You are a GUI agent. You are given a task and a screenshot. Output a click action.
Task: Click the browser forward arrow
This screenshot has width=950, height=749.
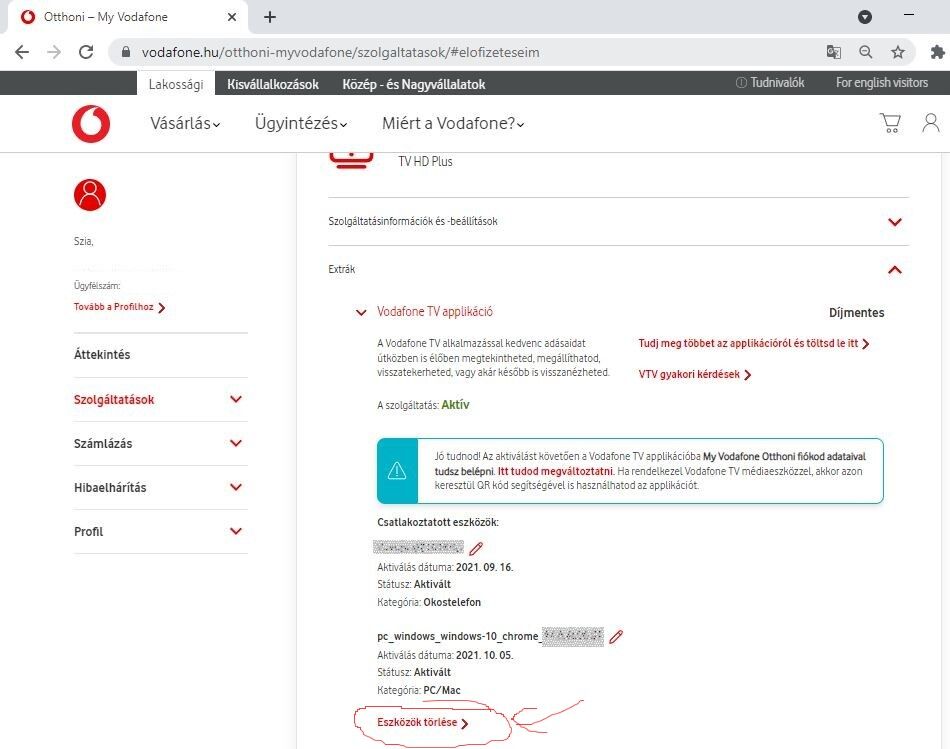54,52
